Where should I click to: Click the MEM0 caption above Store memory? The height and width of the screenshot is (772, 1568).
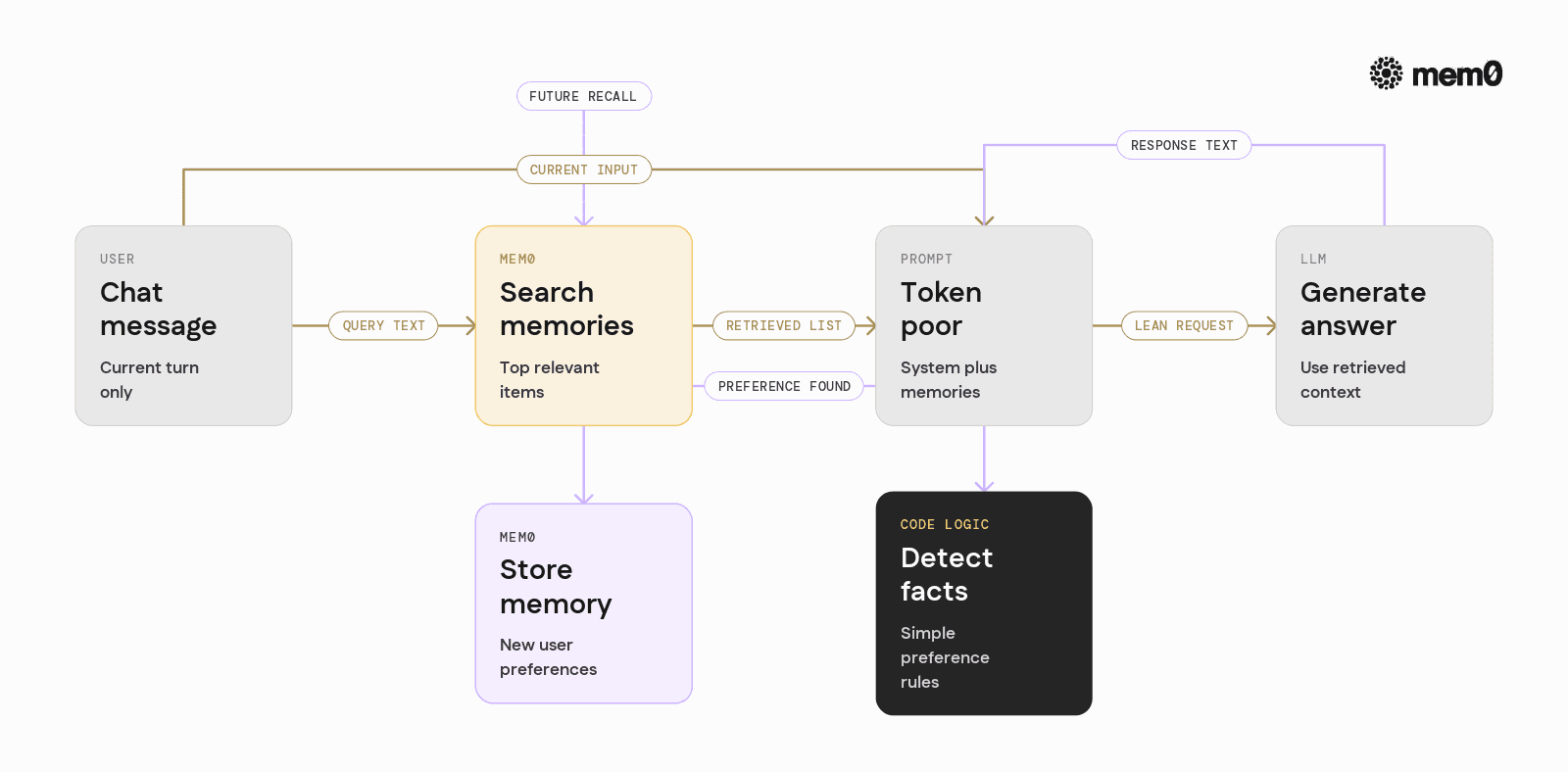(x=517, y=538)
